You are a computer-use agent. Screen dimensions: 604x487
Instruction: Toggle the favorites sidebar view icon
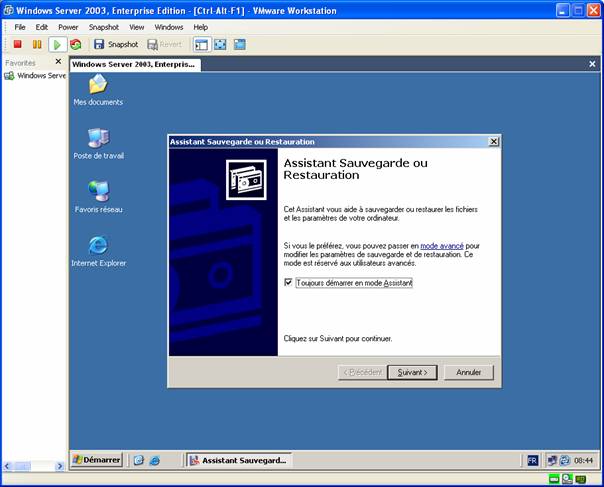pyautogui.click(x=201, y=44)
